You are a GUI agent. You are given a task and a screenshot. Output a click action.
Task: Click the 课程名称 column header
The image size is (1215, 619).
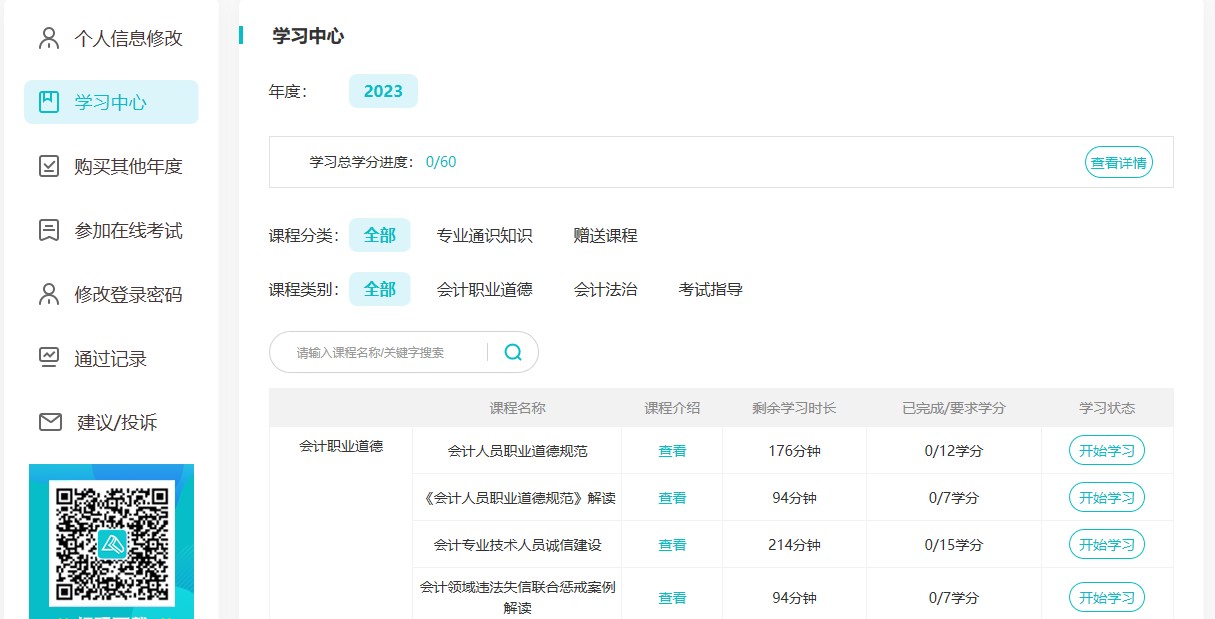517,408
